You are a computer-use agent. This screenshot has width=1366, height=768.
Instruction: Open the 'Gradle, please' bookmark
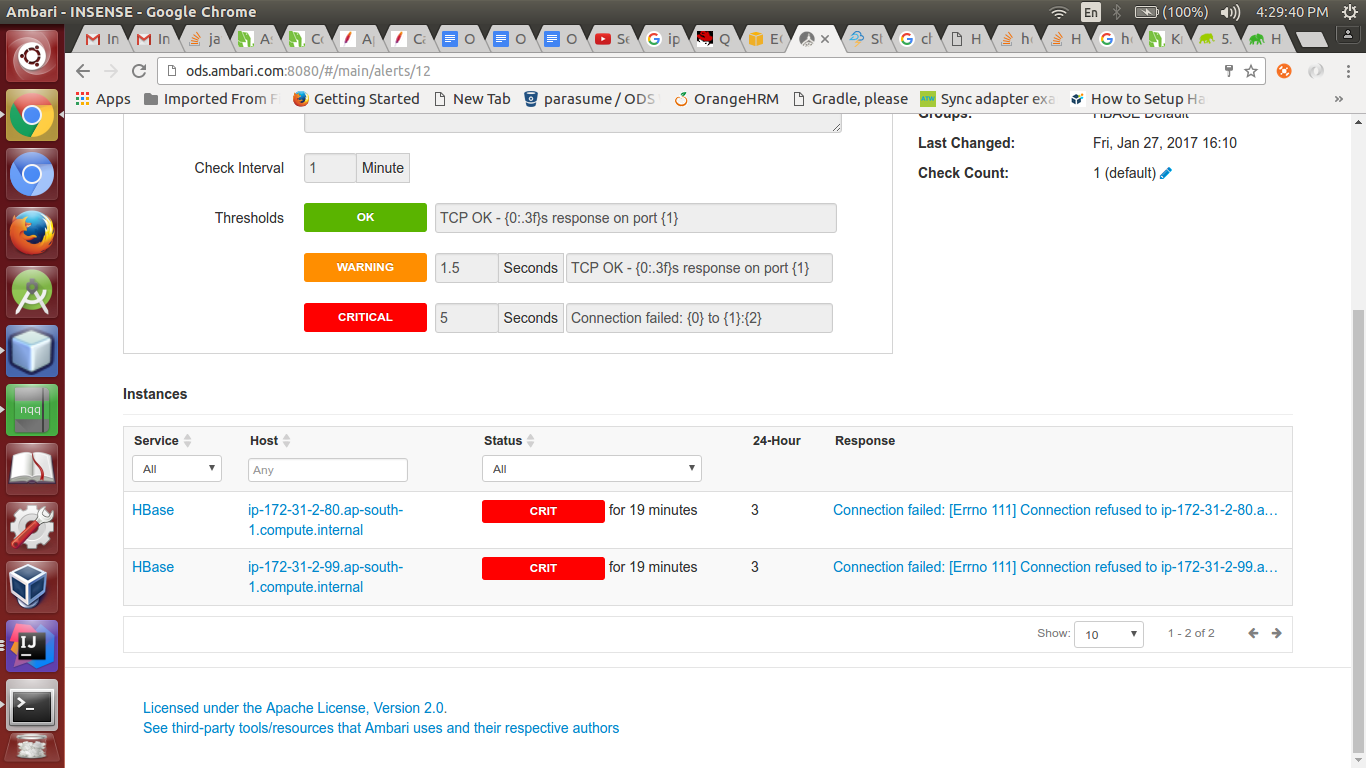[849, 99]
